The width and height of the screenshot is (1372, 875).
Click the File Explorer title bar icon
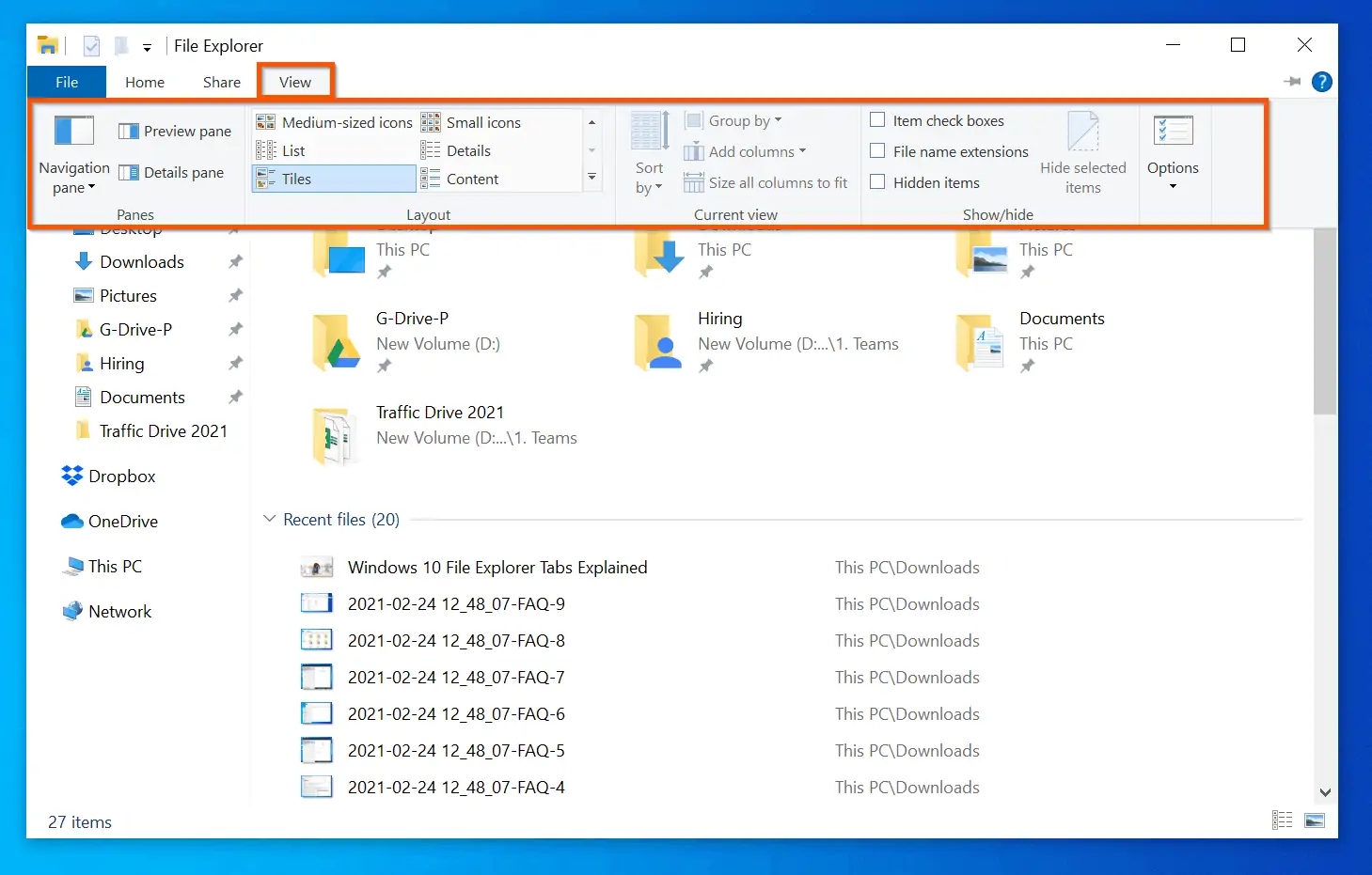(x=48, y=45)
